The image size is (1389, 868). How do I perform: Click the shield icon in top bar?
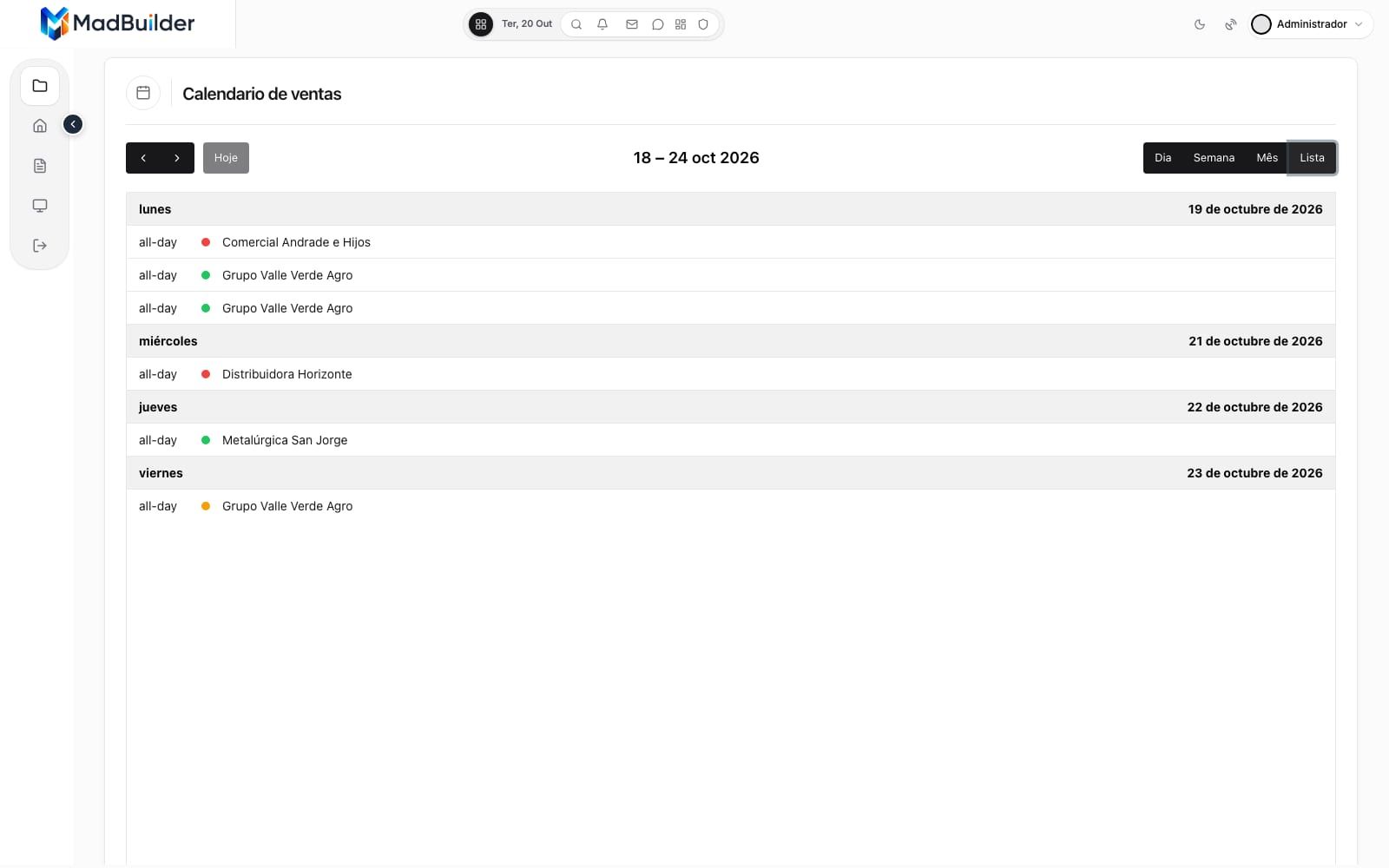coord(703,24)
